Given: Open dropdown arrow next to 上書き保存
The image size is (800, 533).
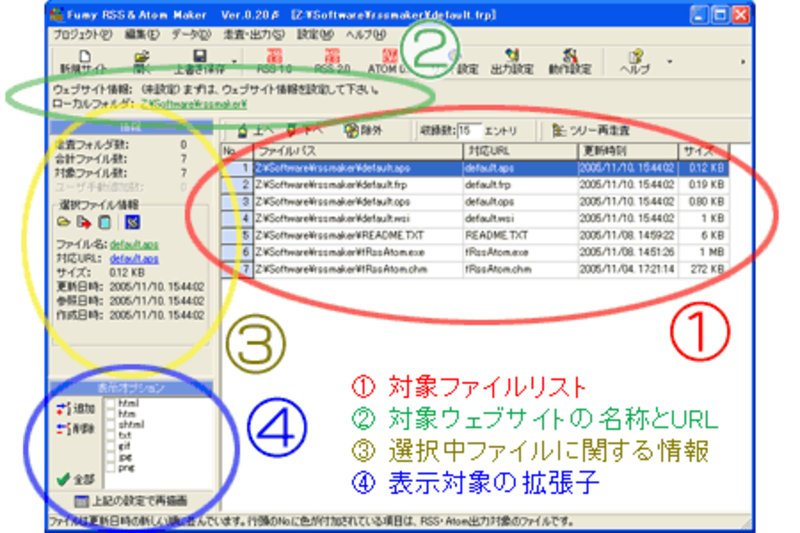Looking at the screenshot, I should tap(234, 62).
